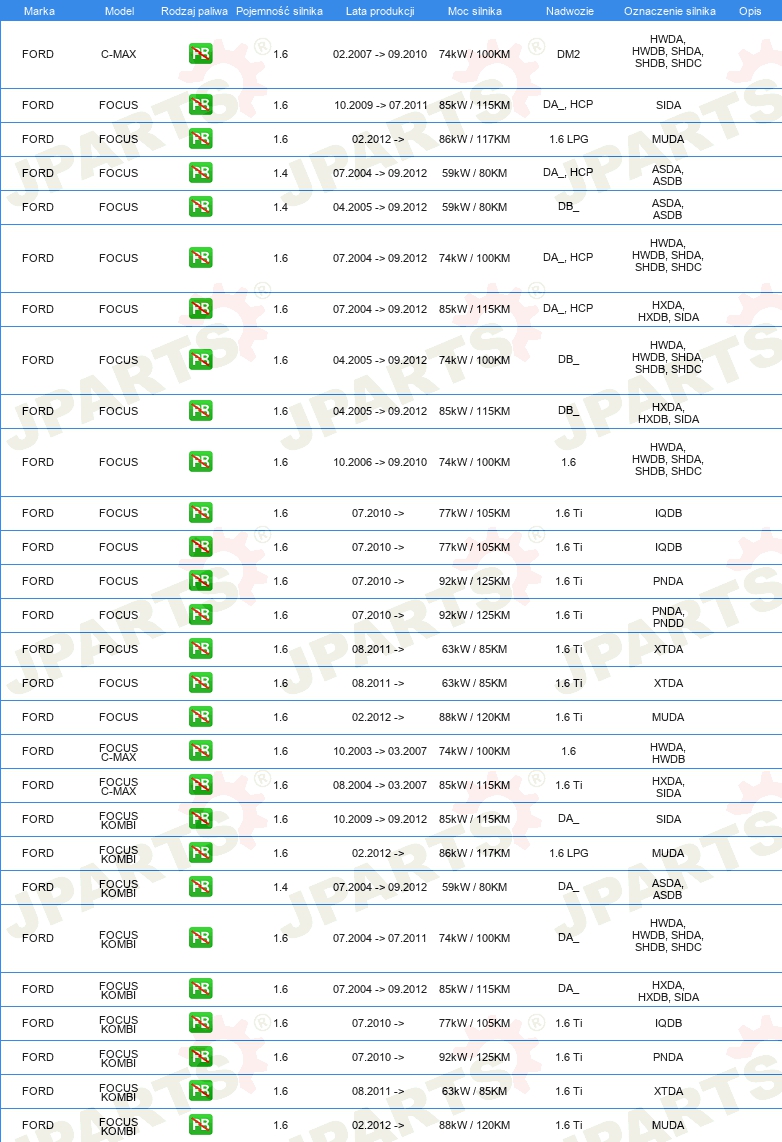Click HWDA, HWDB code in the 10.2003 row
Screen dimensions: 782x1142
point(668,753)
